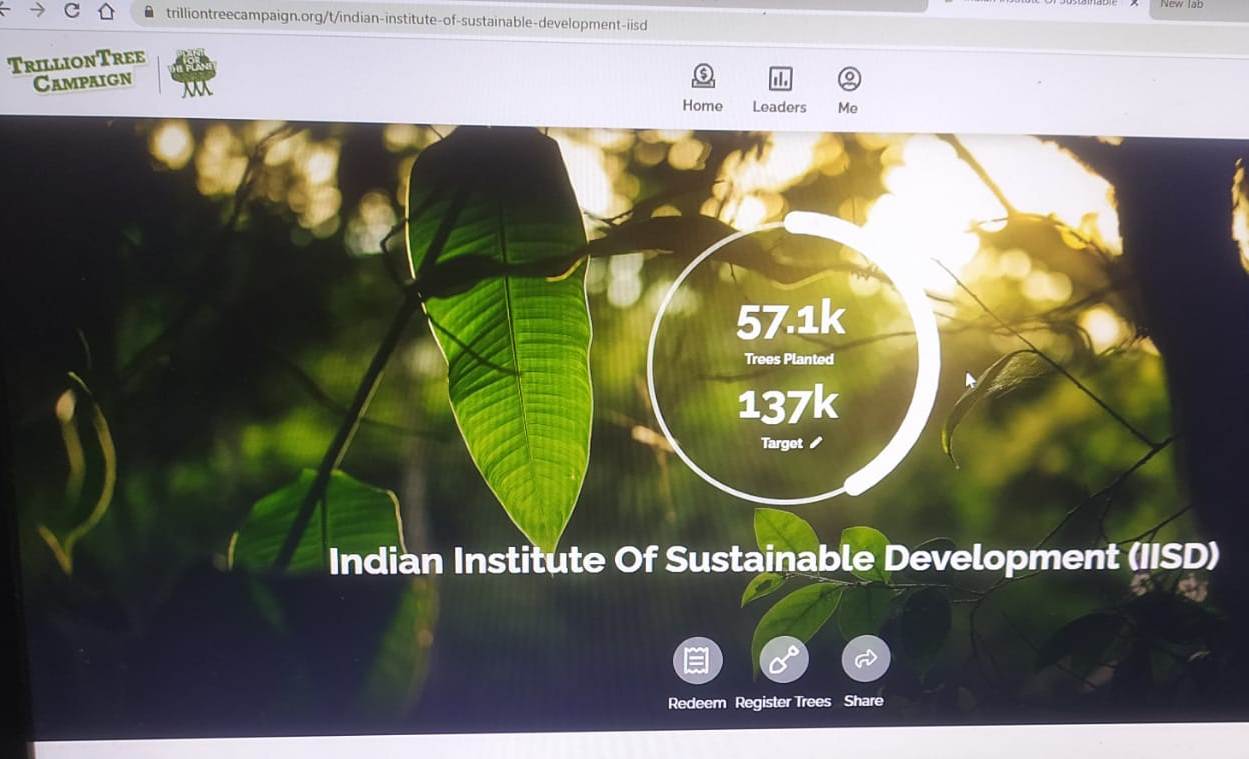Click the 137k target value
Viewport: 1249px width, 759px height.
coord(788,405)
